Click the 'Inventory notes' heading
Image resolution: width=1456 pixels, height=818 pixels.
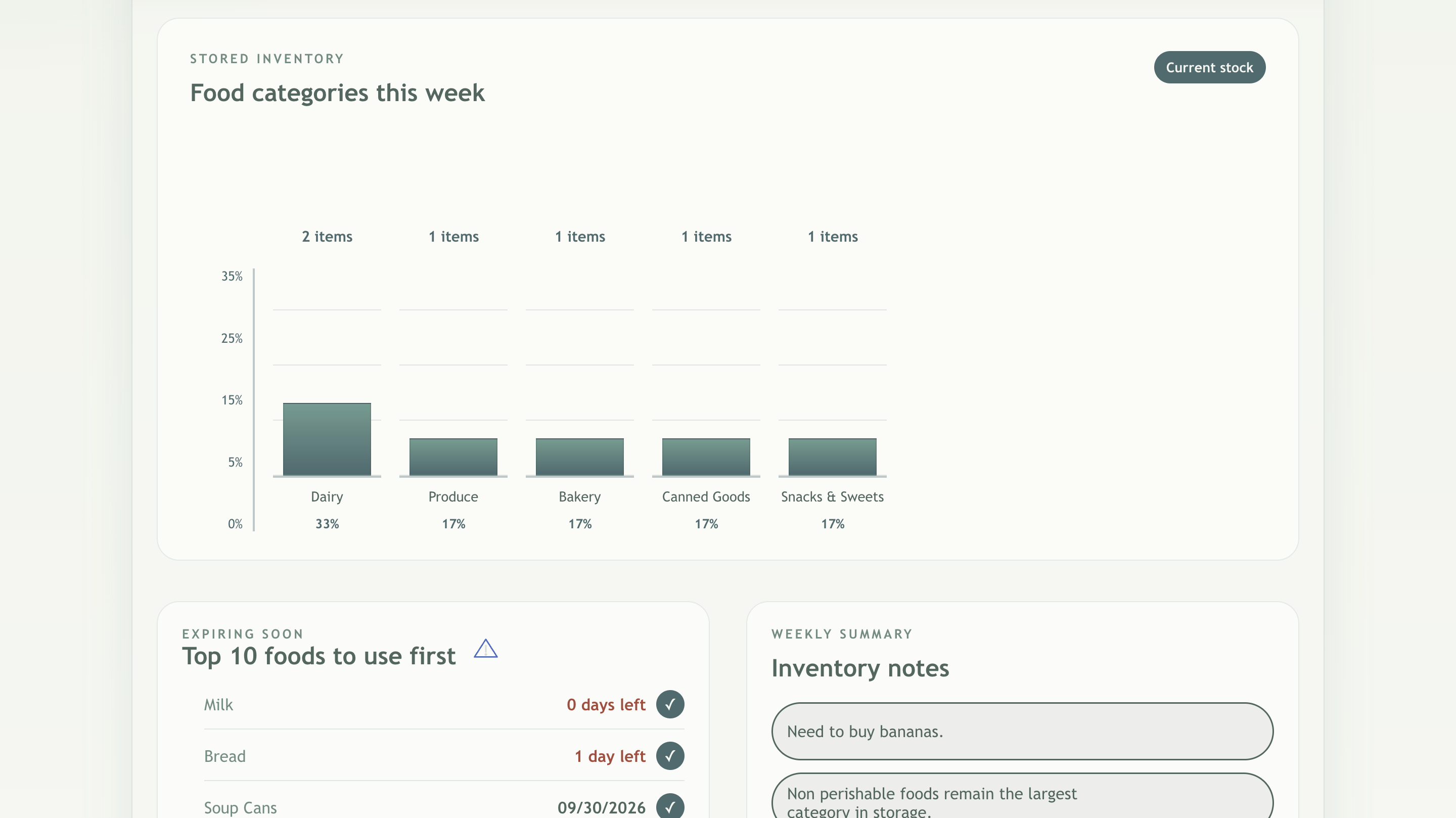coord(859,668)
